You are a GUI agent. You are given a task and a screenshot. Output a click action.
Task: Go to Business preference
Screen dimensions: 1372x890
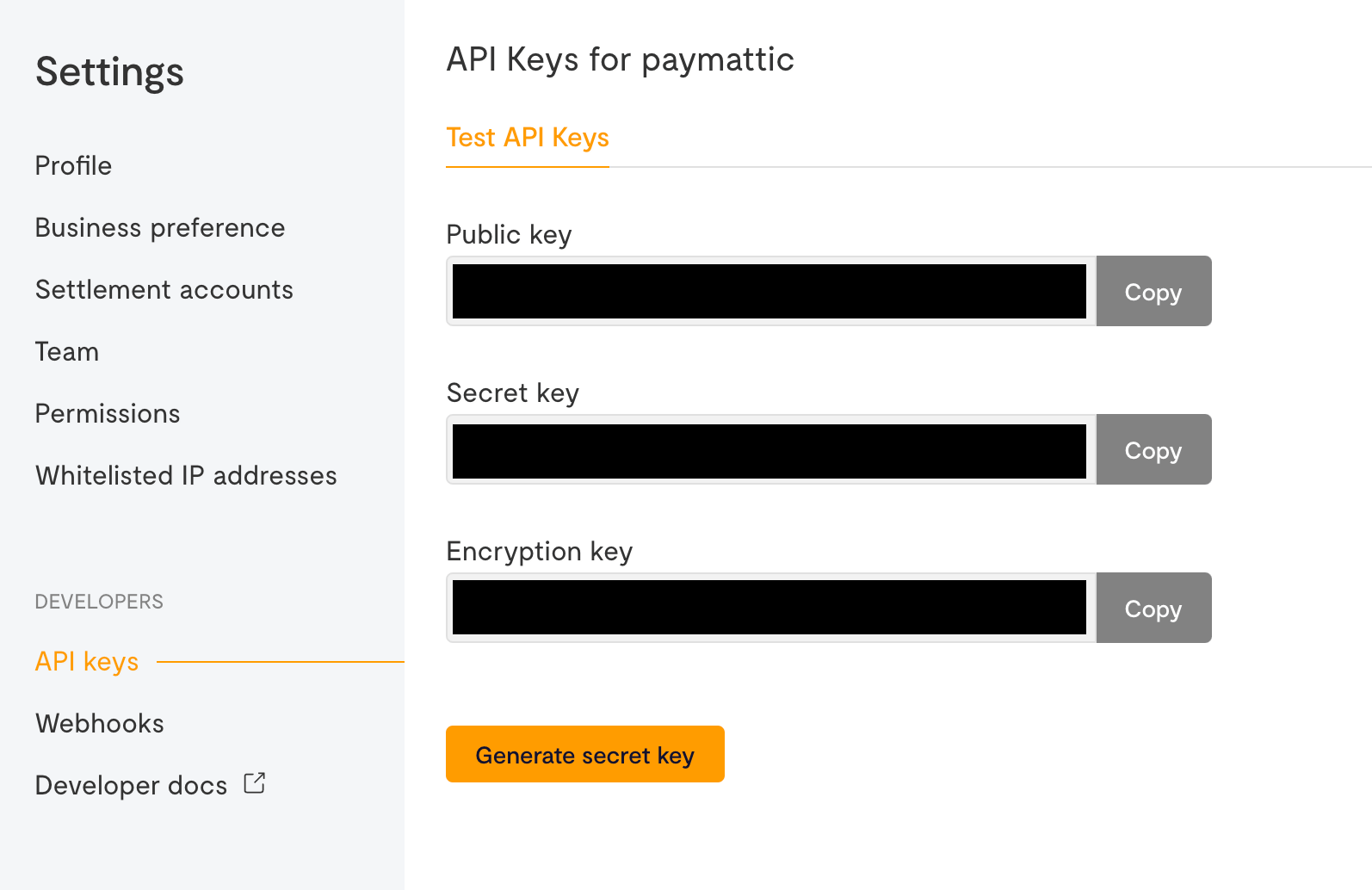tap(160, 227)
